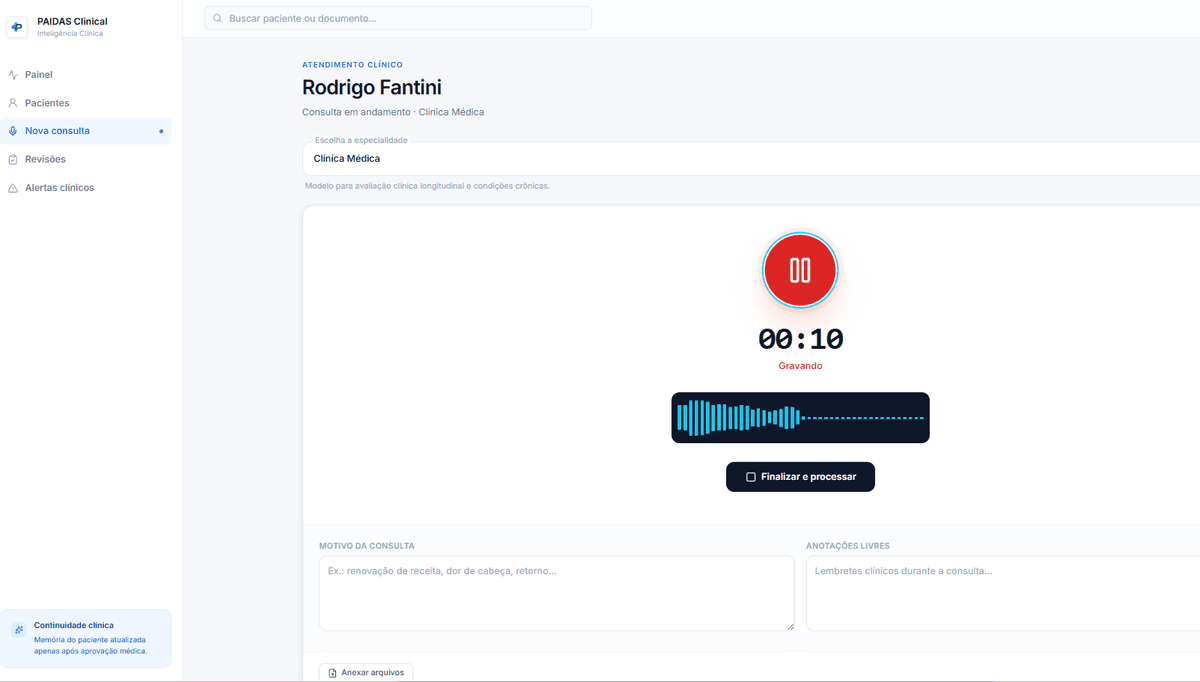Open the Painel menu item
1200x682 pixels.
click(x=85, y=75)
